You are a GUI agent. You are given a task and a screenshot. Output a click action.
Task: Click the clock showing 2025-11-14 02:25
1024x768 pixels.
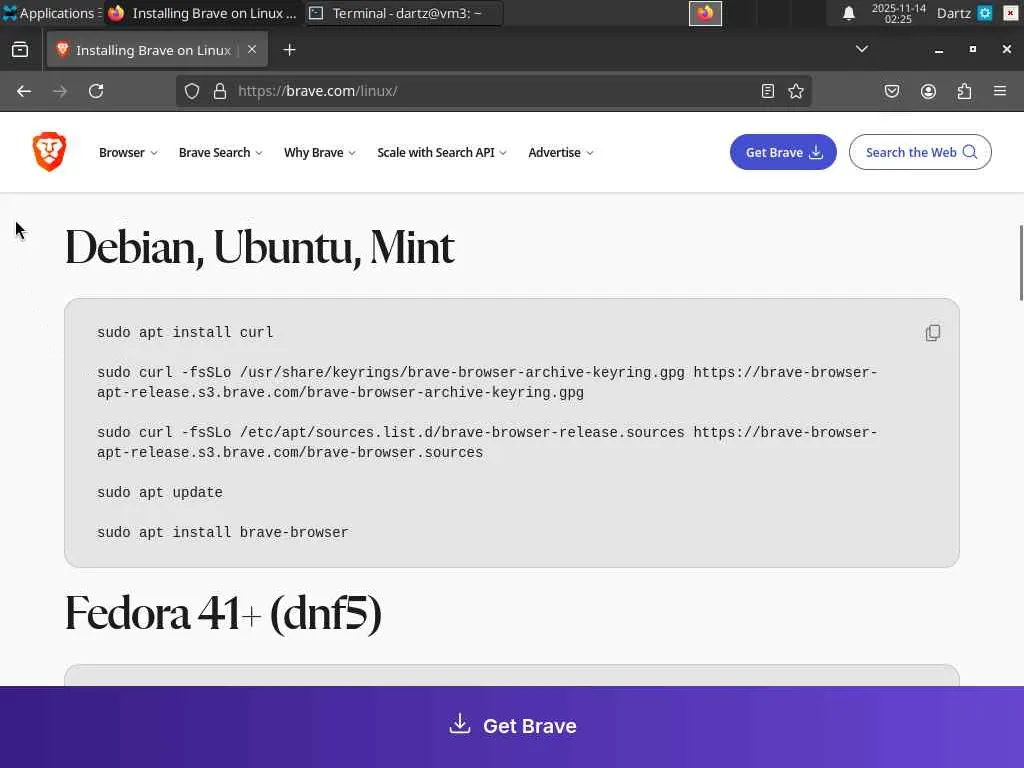[x=899, y=13]
